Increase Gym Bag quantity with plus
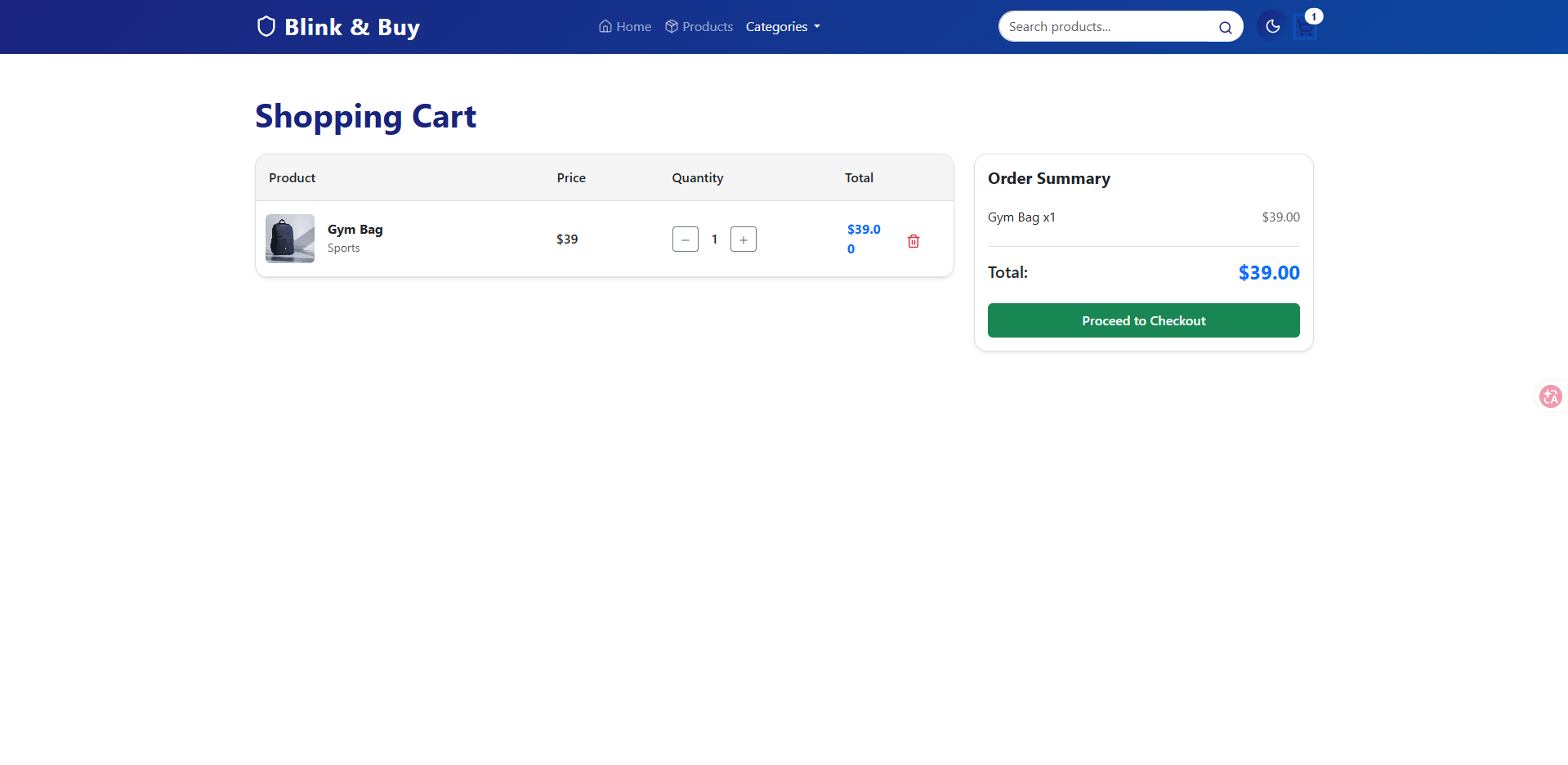Image resolution: width=1568 pixels, height=765 pixels. [743, 239]
